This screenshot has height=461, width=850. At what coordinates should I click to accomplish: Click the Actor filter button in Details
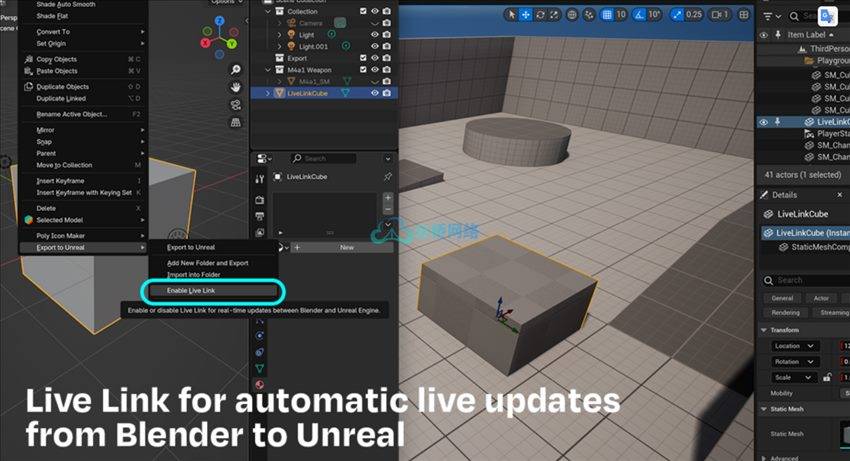tap(821, 298)
